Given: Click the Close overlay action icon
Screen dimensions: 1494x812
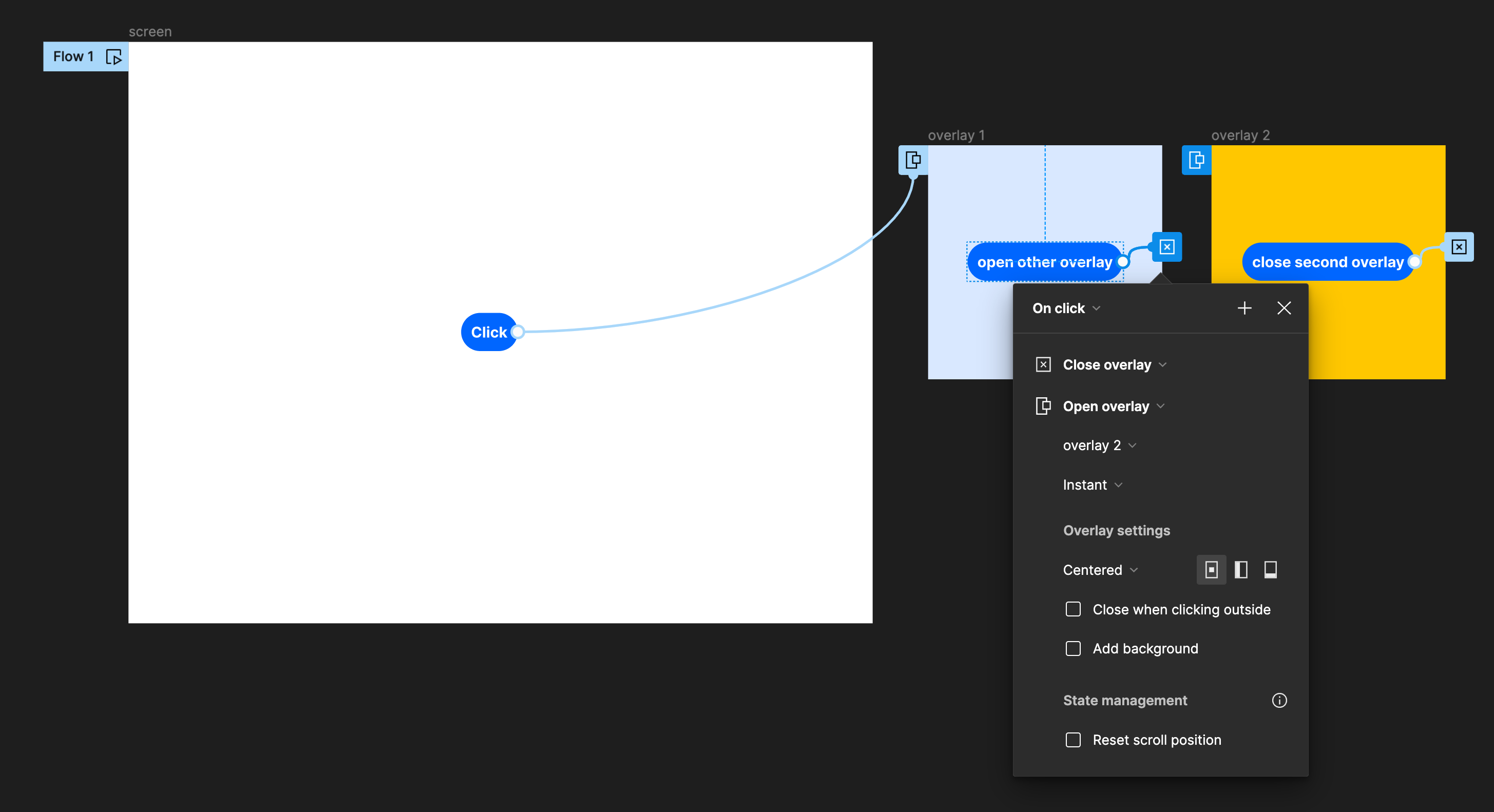Looking at the screenshot, I should click(x=1043, y=365).
